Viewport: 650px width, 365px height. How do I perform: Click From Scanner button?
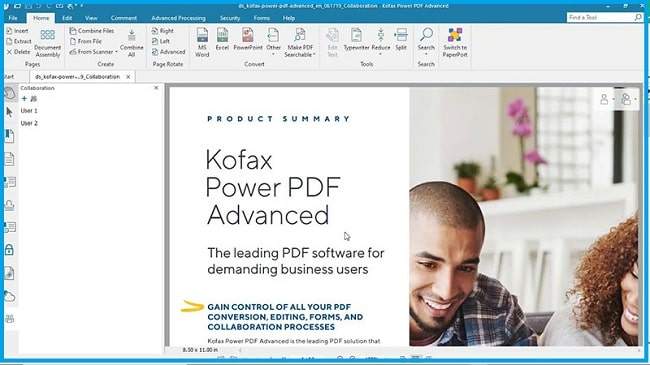pos(91,52)
